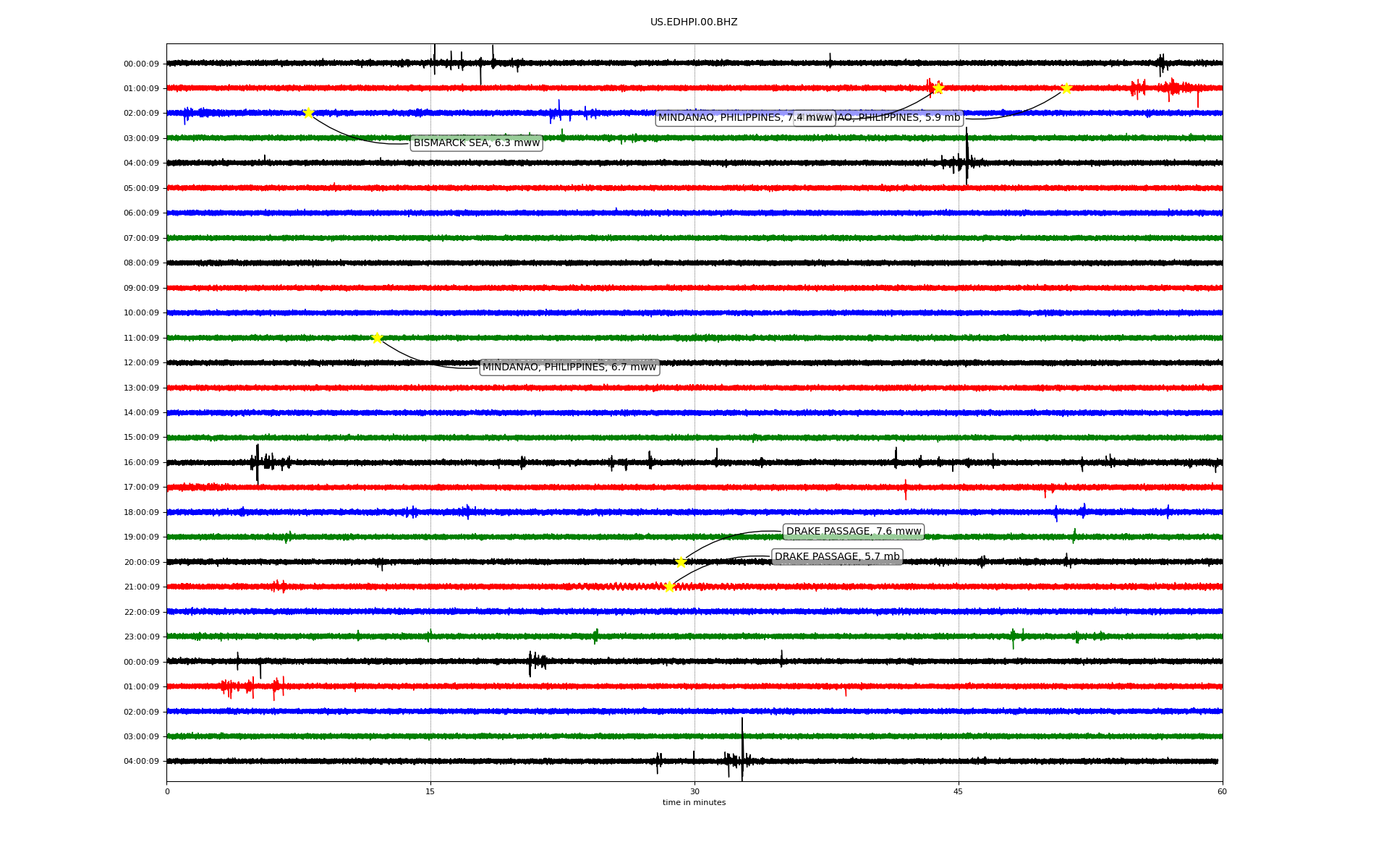Click the 60 minute x-axis tick label
Viewport: 1389px width, 868px height.
click(1221, 791)
